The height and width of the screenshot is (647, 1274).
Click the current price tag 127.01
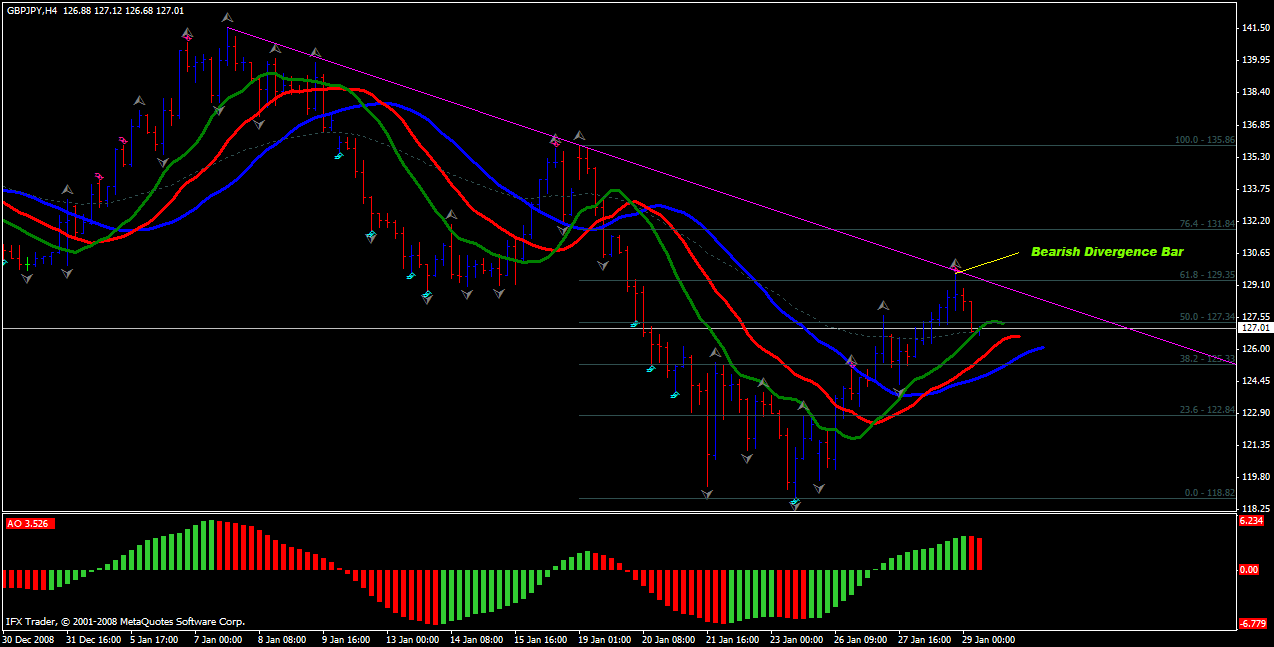pyautogui.click(x=1255, y=327)
